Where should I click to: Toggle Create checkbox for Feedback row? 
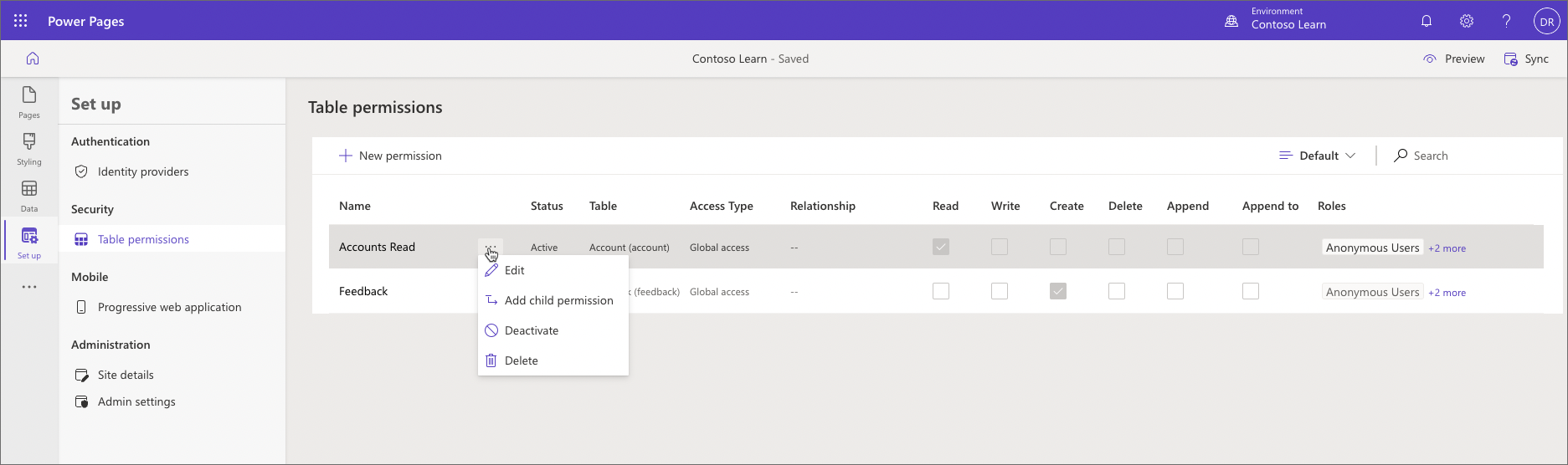click(1058, 291)
